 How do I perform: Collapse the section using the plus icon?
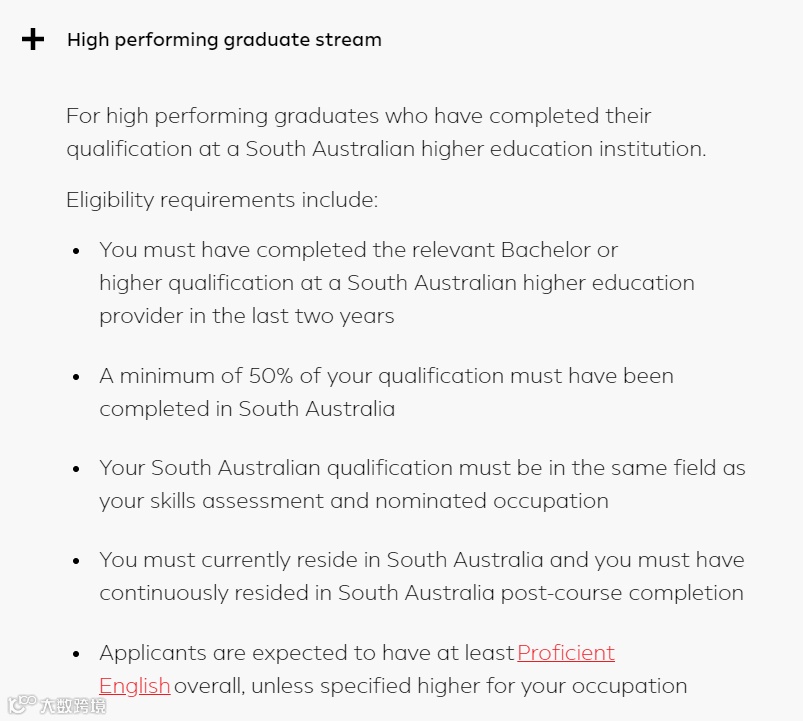point(33,40)
